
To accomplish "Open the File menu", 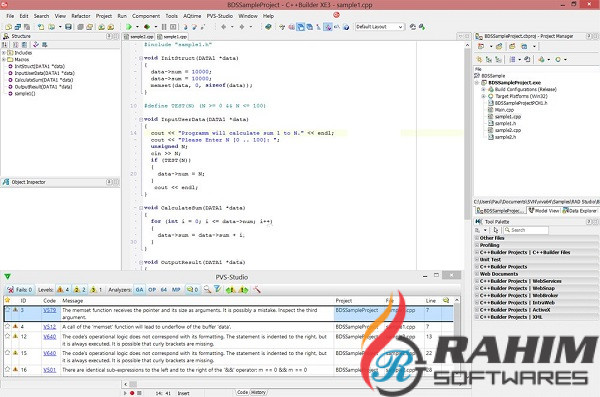I will 10,16.
